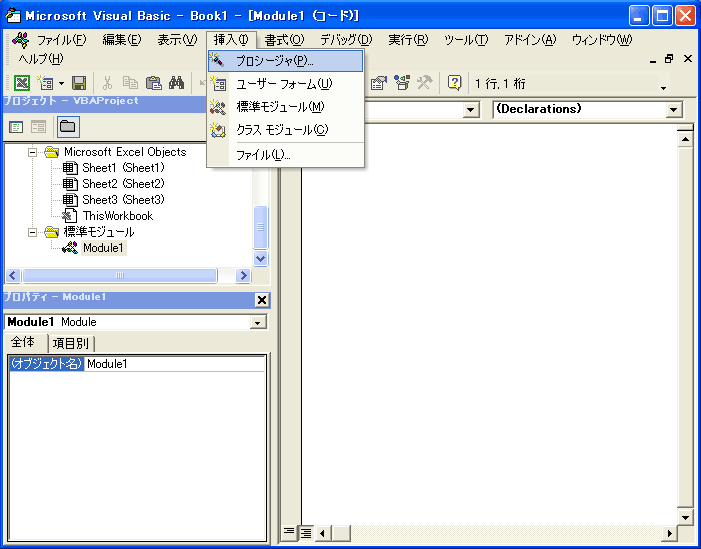701x549 pixels.
Task: Open the ウィンドウ(W) menu
Action: click(602, 40)
